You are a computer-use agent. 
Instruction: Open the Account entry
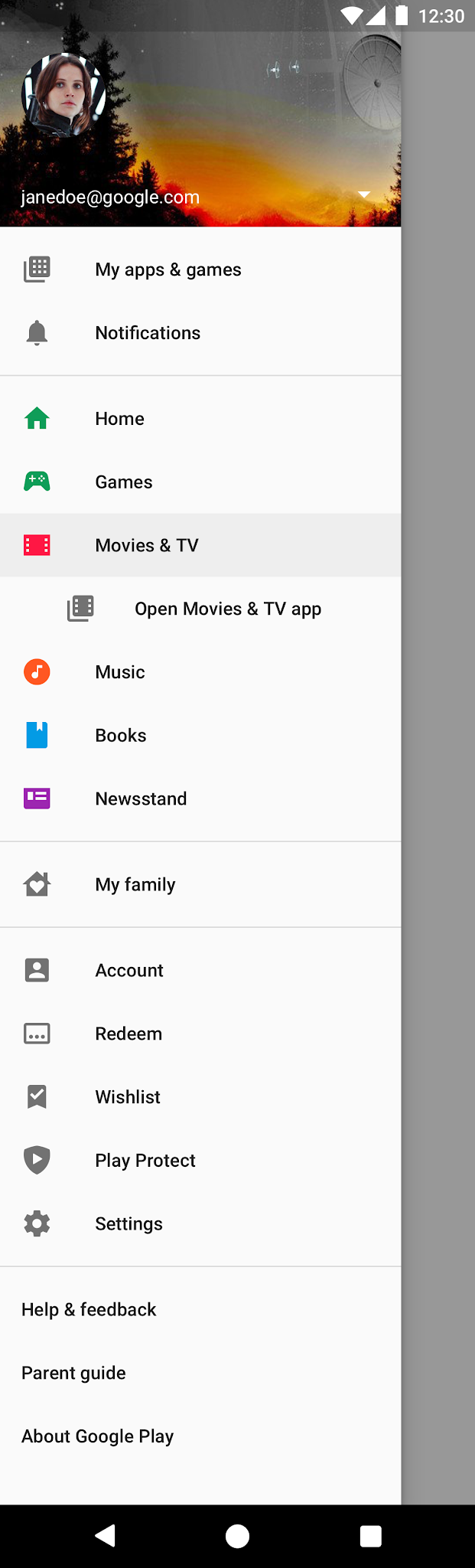point(200,970)
